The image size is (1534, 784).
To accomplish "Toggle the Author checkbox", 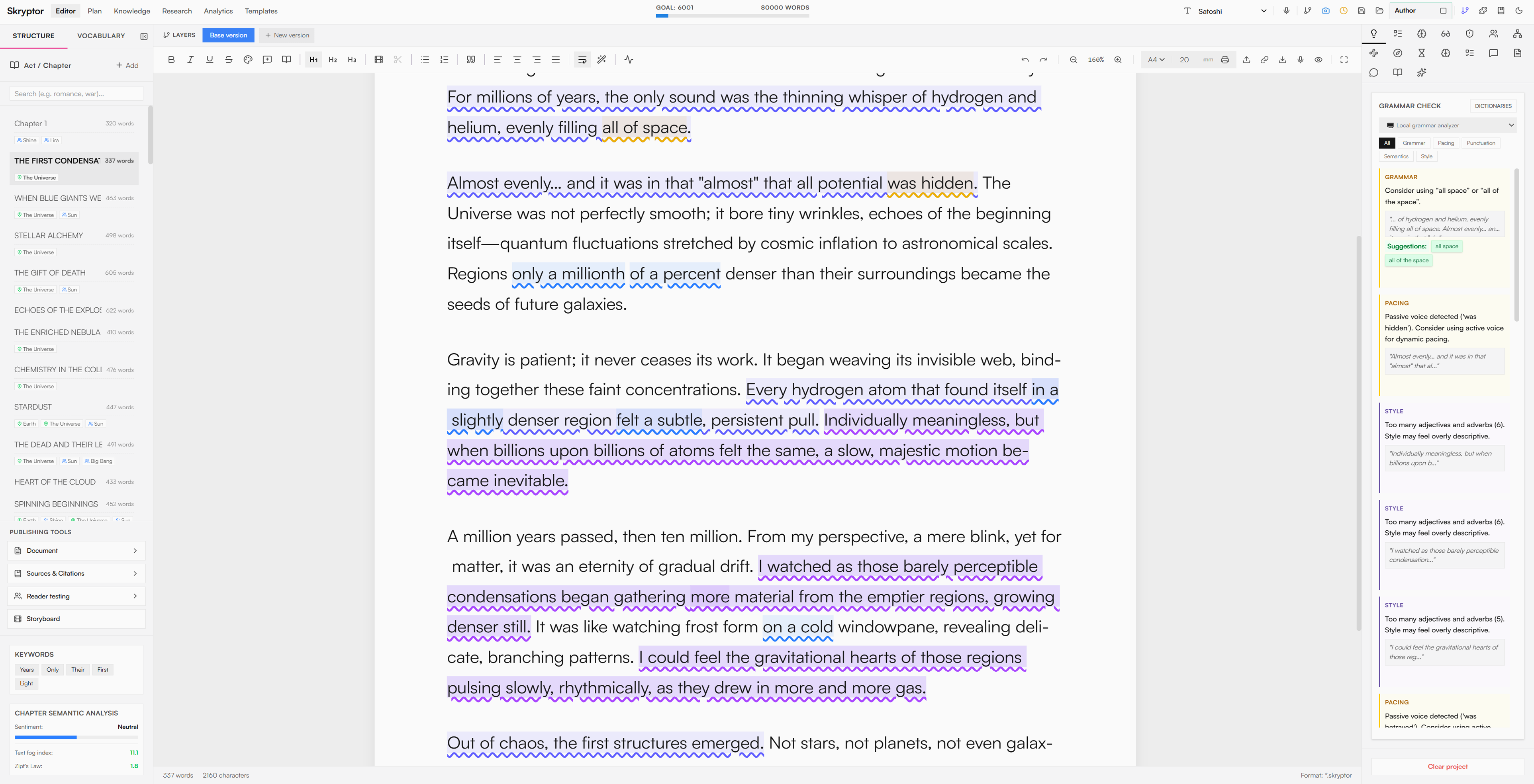I will [x=1444, y=11].
